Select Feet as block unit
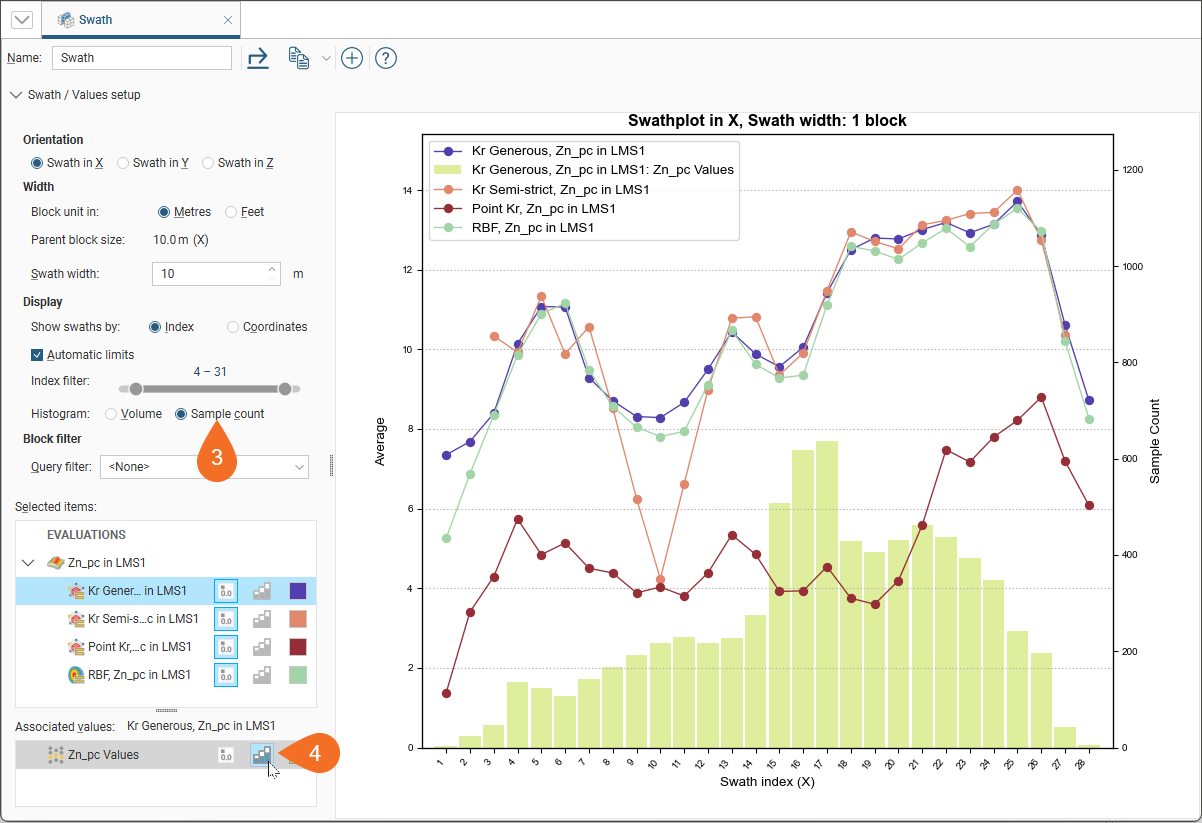1202x823 pixels. 231,212
